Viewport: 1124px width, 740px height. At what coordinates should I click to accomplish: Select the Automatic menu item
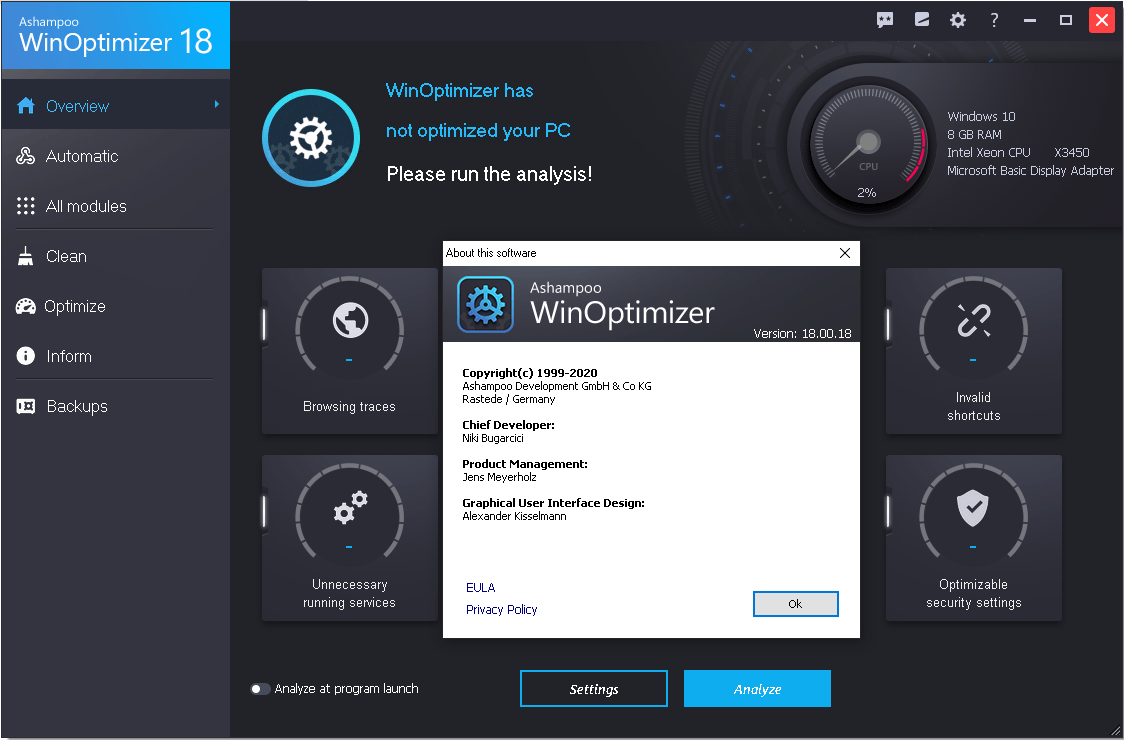tap(115, 156)
